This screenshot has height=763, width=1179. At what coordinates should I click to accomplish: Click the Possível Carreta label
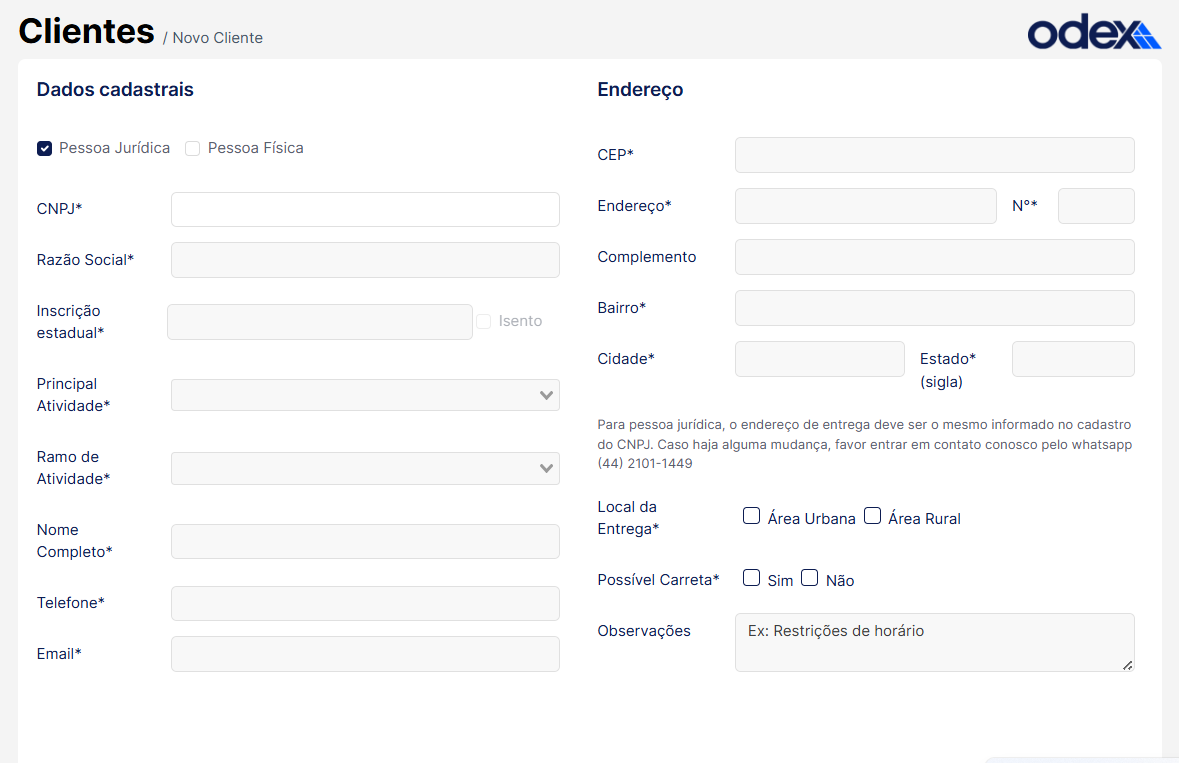658,580
